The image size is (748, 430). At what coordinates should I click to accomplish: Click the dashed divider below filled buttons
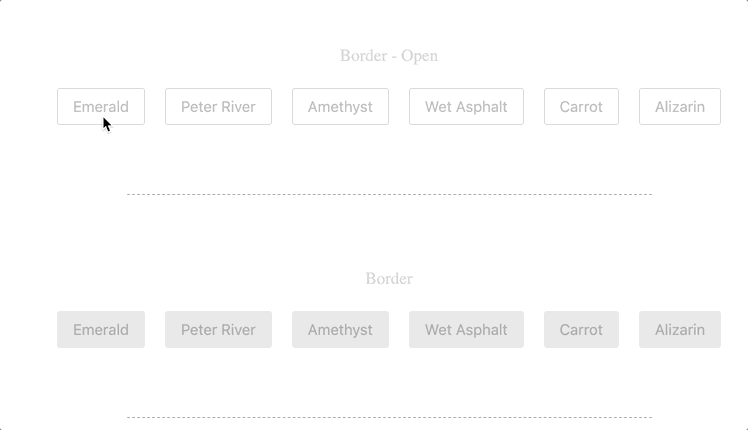click(388, 417)
